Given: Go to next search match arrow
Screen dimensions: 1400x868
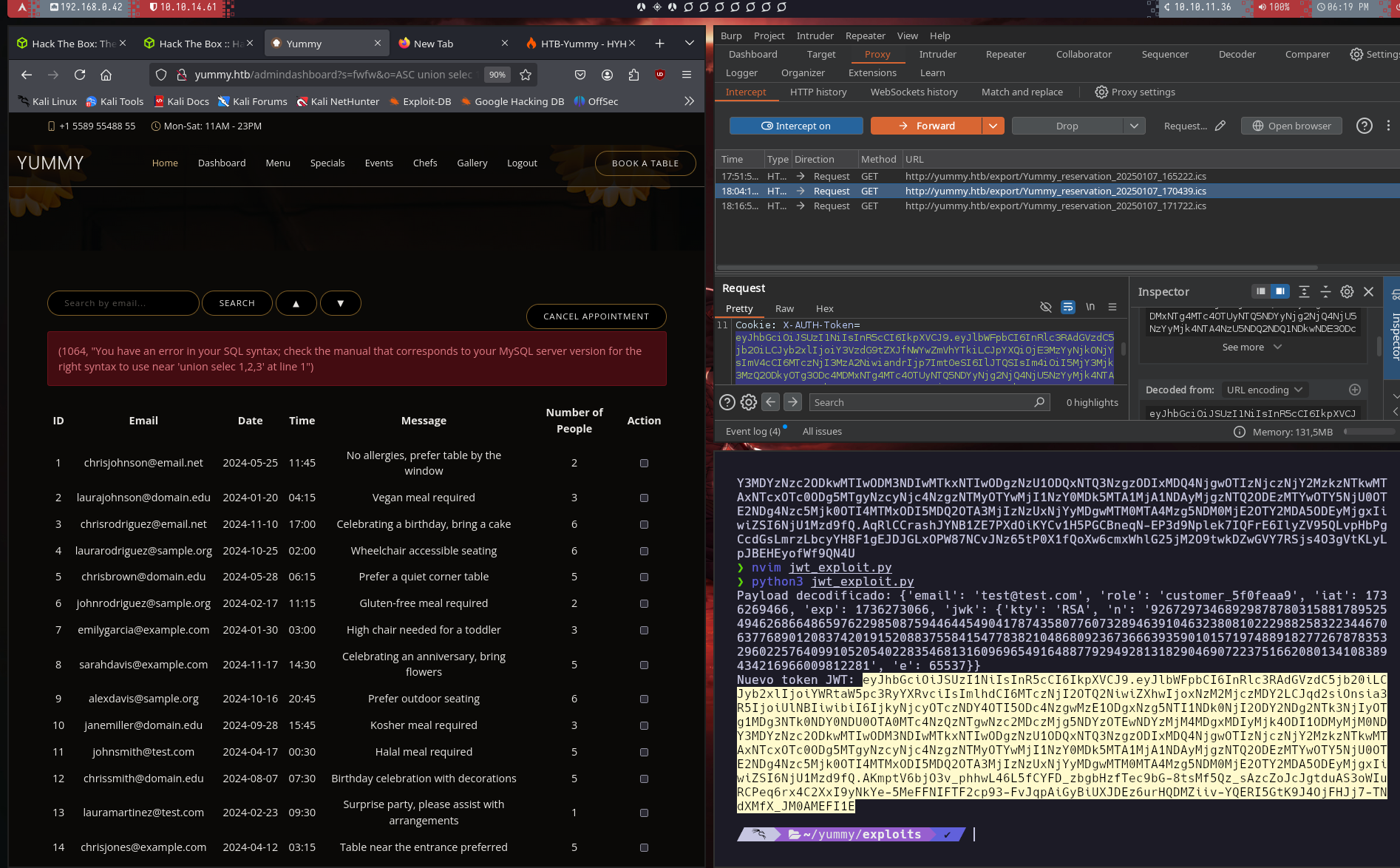Looking at the screenshot, I should [x=792, y=401].
